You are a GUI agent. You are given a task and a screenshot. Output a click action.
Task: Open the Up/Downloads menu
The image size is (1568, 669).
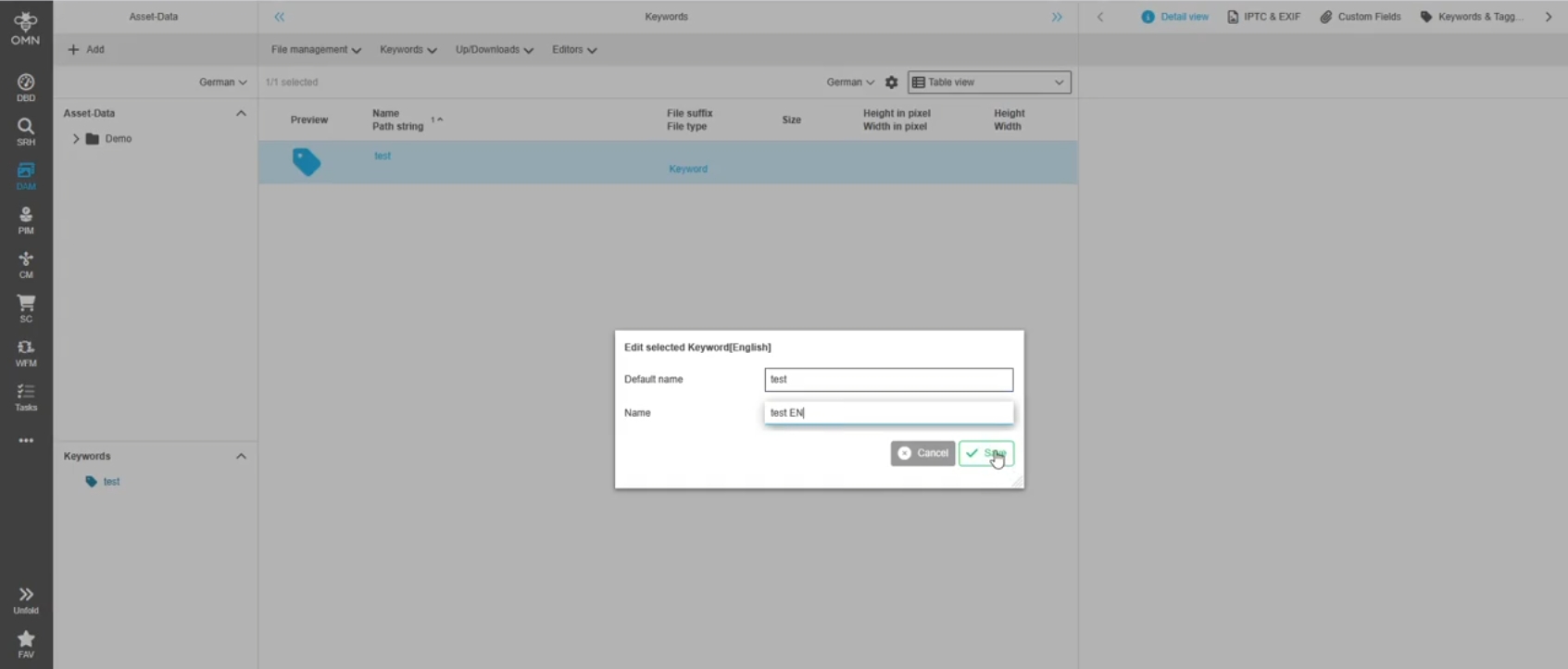click(494, 50)
